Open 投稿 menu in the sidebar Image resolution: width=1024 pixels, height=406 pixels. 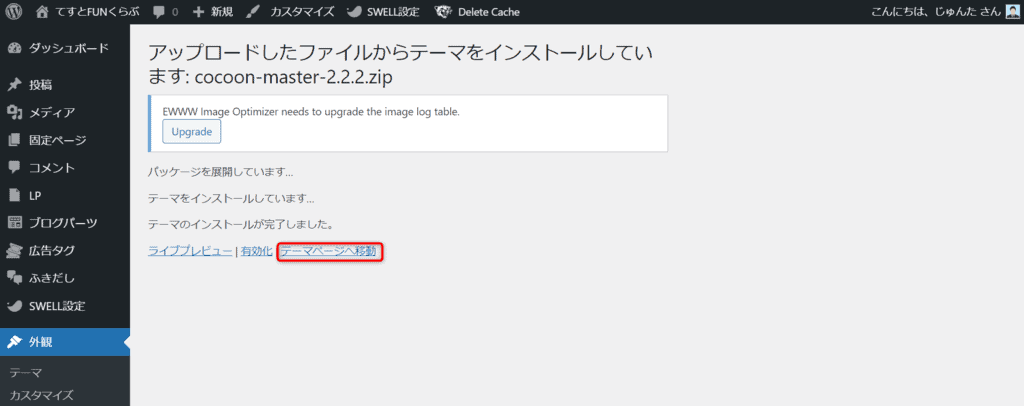(41, 84)
